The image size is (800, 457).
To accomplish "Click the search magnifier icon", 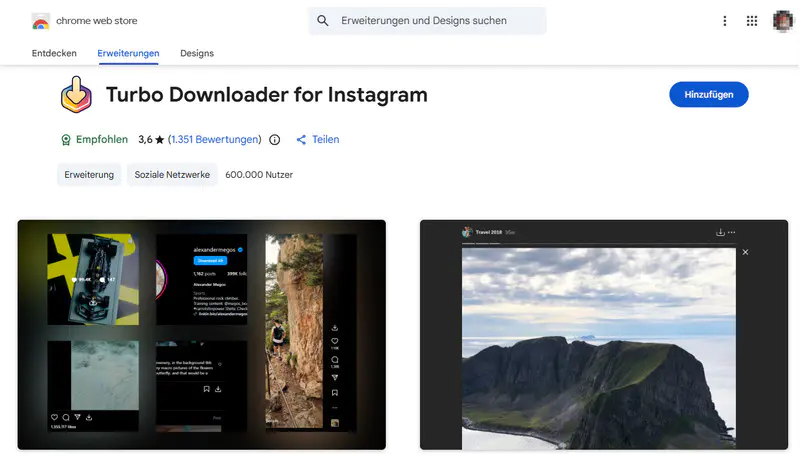I will [x=322, y=21].
